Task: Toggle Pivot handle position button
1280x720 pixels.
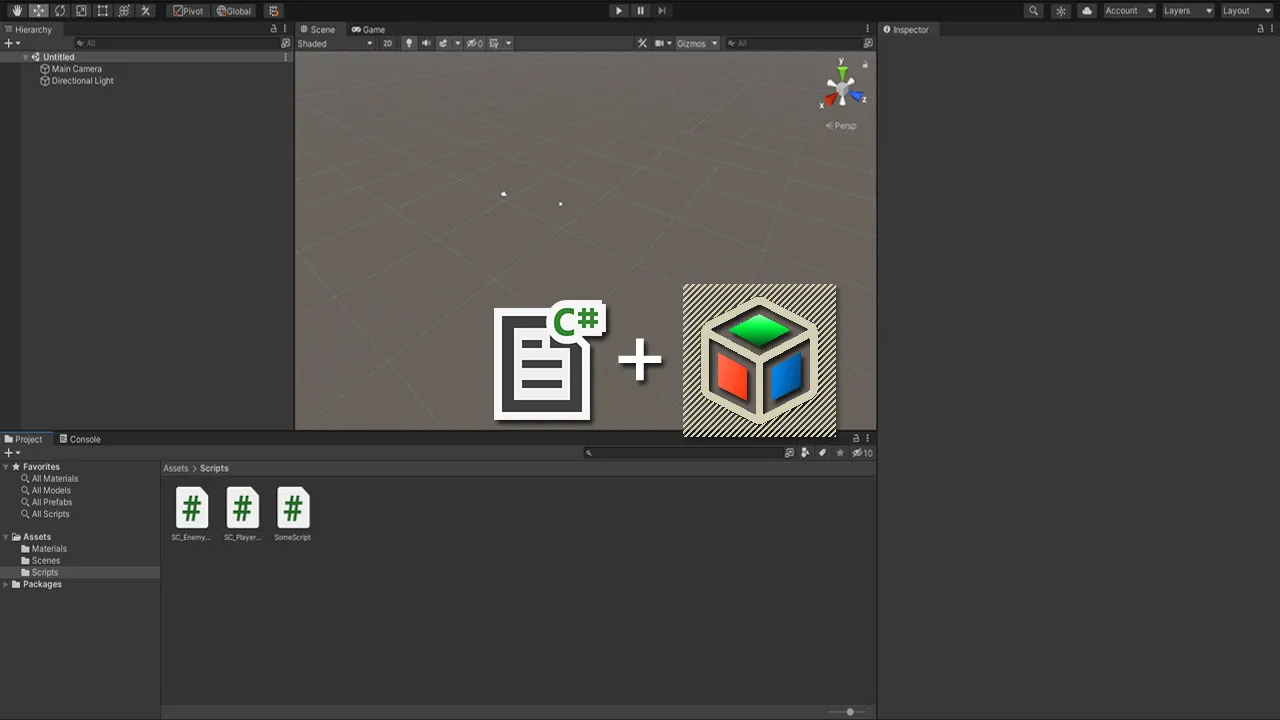Action: (x=187, y=11)
